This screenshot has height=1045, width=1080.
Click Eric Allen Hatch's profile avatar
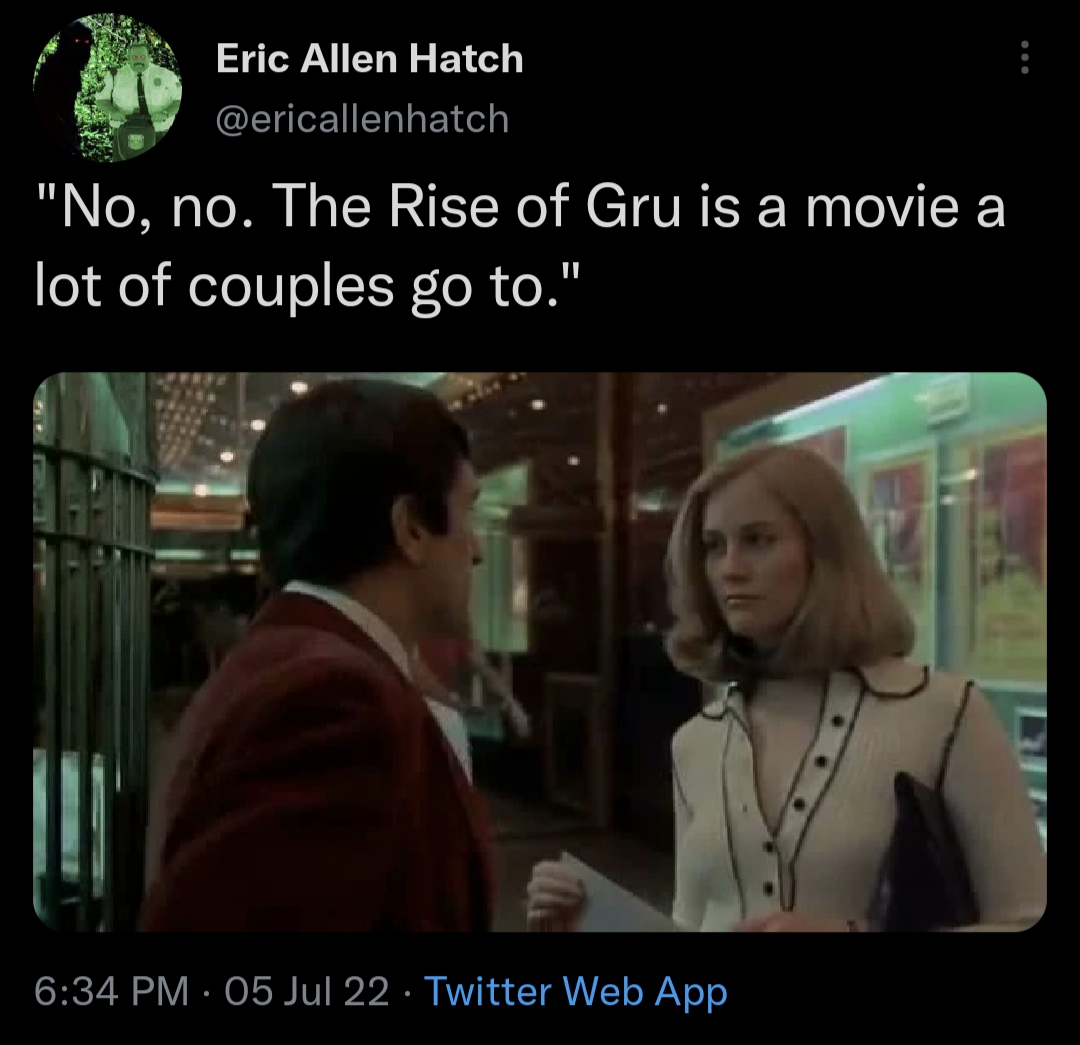click(108, 87)
